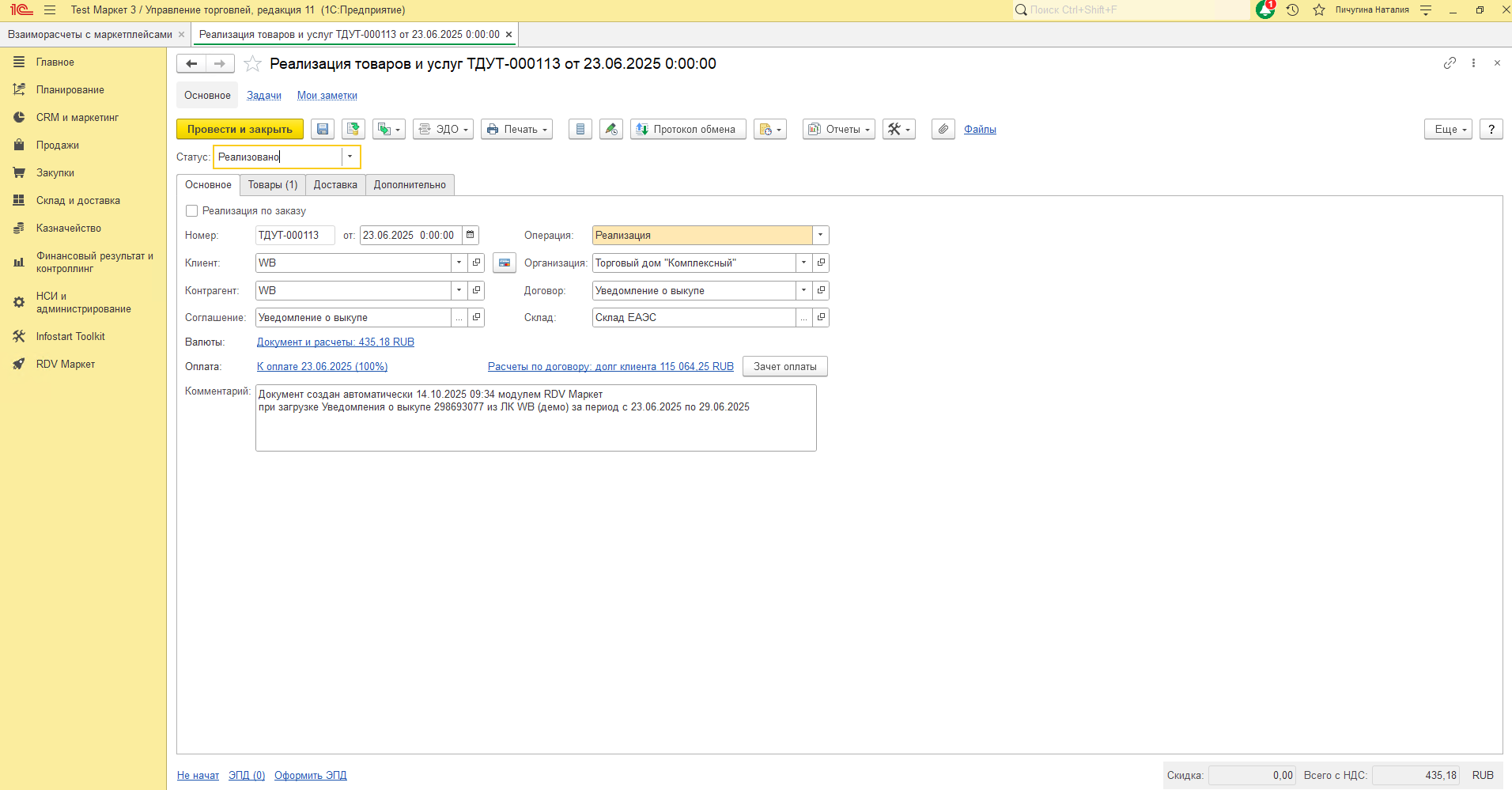1512x790 pixels.
Task: Open the Закупки section
Action: 55,173
